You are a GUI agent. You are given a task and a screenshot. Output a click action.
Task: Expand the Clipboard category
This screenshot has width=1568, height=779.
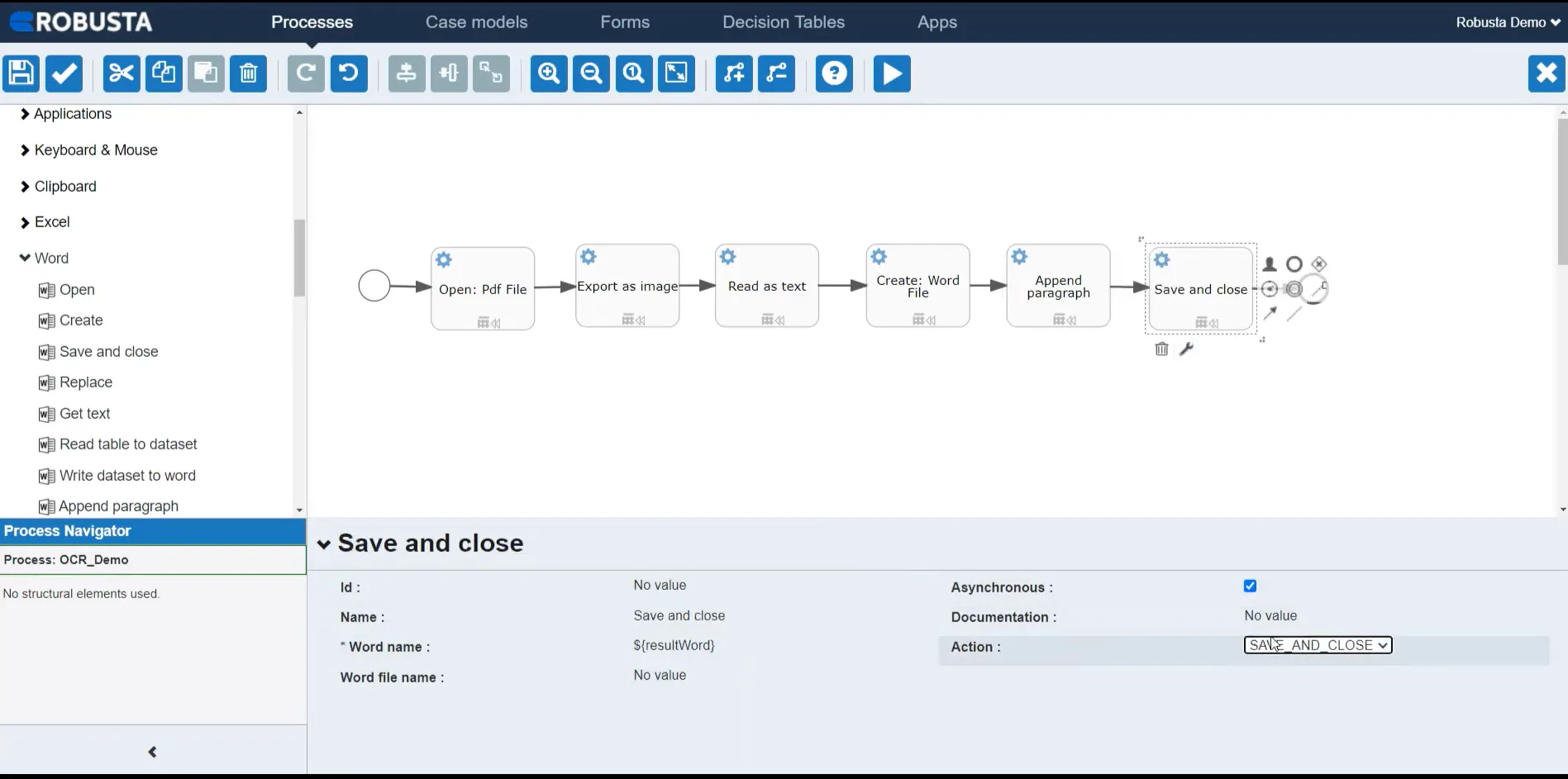[58, 187]
